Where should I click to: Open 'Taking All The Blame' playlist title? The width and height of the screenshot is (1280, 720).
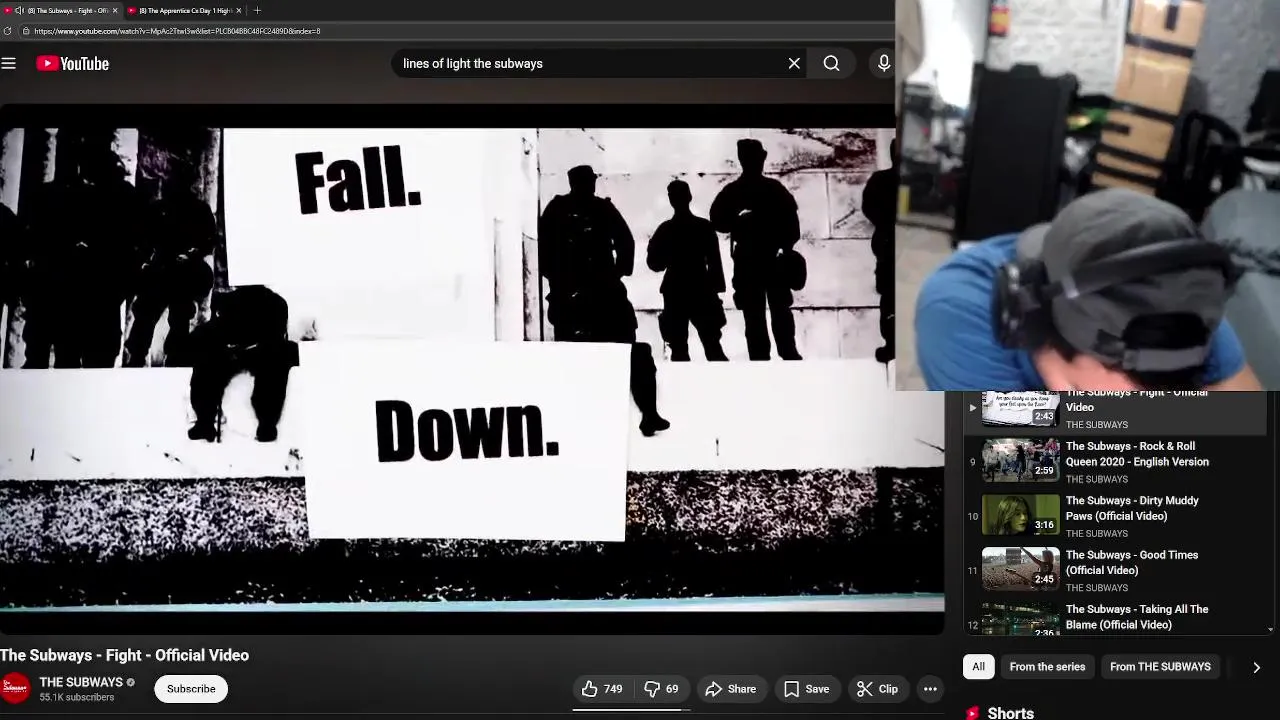point(1137,617)
